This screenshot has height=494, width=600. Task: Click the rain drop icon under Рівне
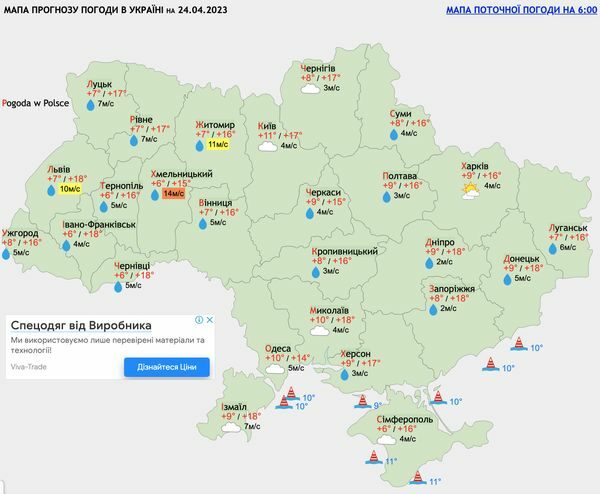tap(134, 140)
